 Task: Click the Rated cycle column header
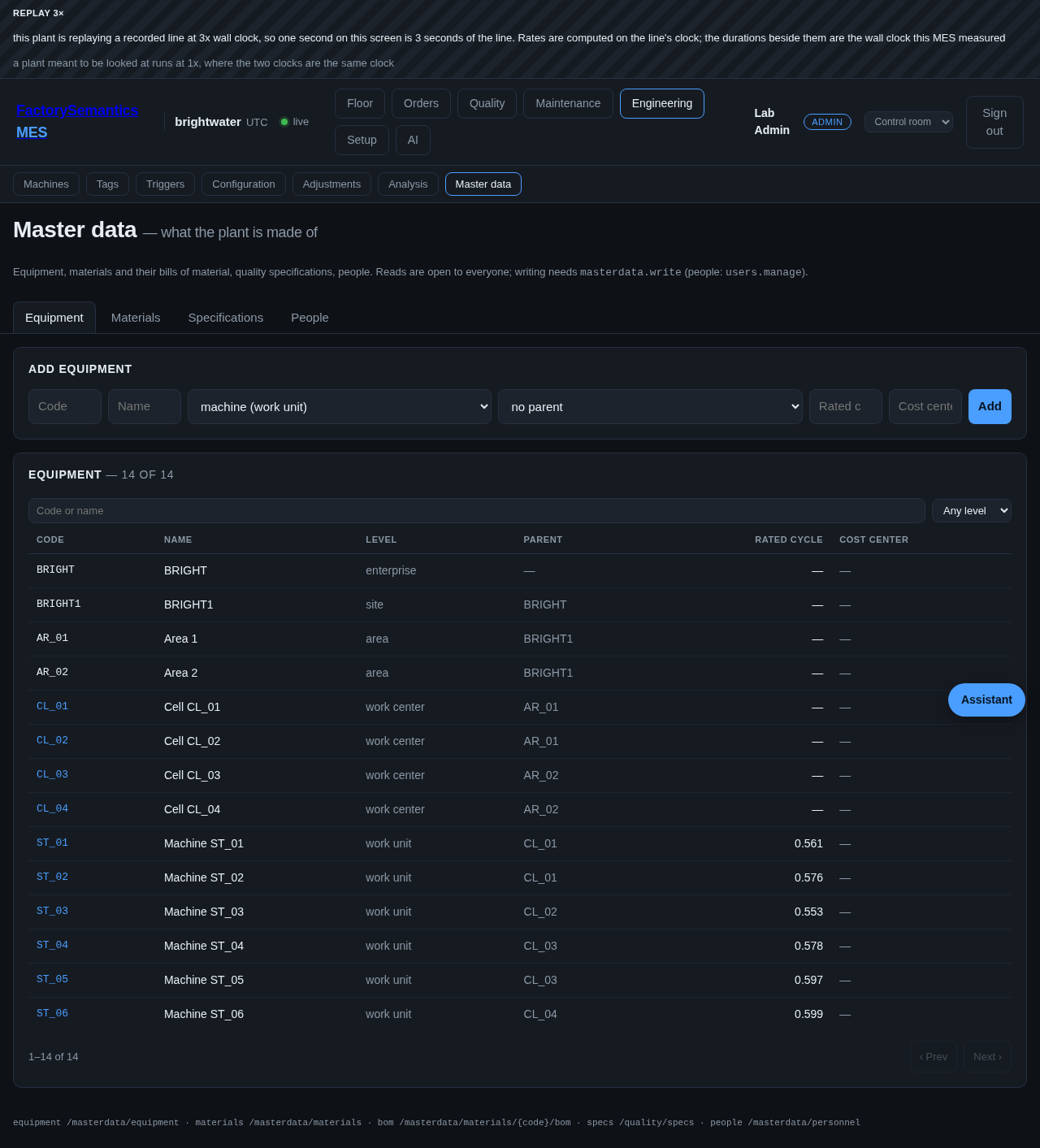[x=788, y=539]
